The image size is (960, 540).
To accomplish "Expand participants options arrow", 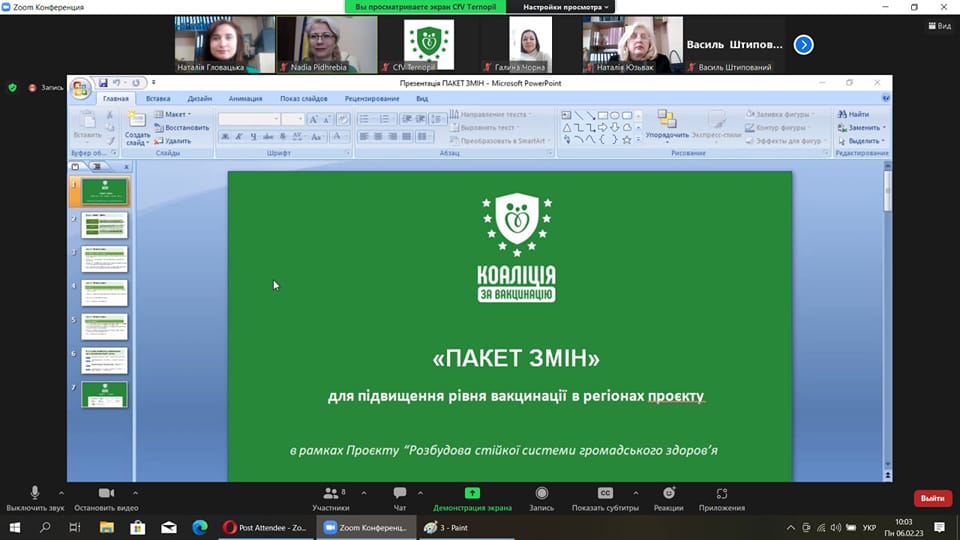I will pyautogui.click(x=364, y=492).
